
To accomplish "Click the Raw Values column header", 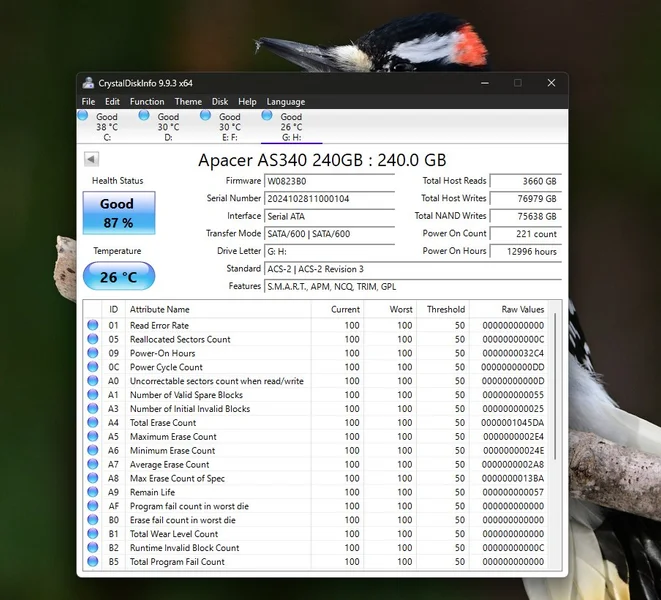I will pos(508,309).
